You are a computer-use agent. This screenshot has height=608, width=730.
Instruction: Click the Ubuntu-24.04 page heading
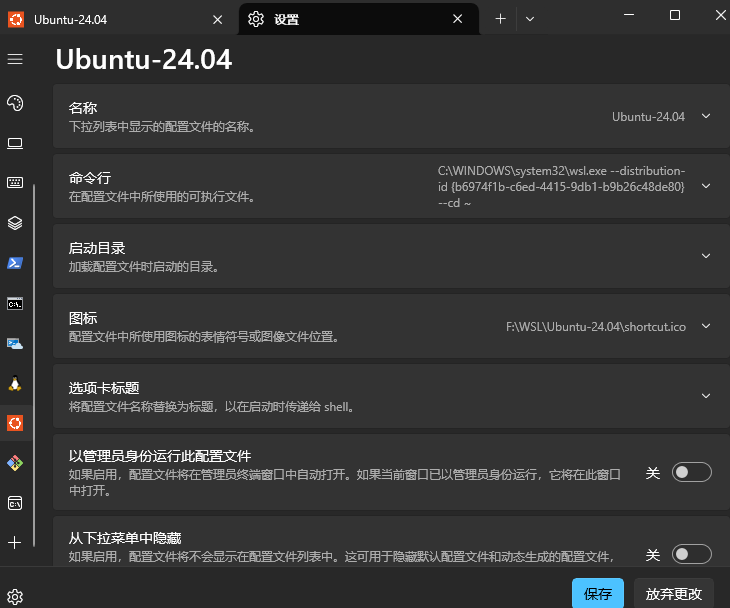(143, 60)
